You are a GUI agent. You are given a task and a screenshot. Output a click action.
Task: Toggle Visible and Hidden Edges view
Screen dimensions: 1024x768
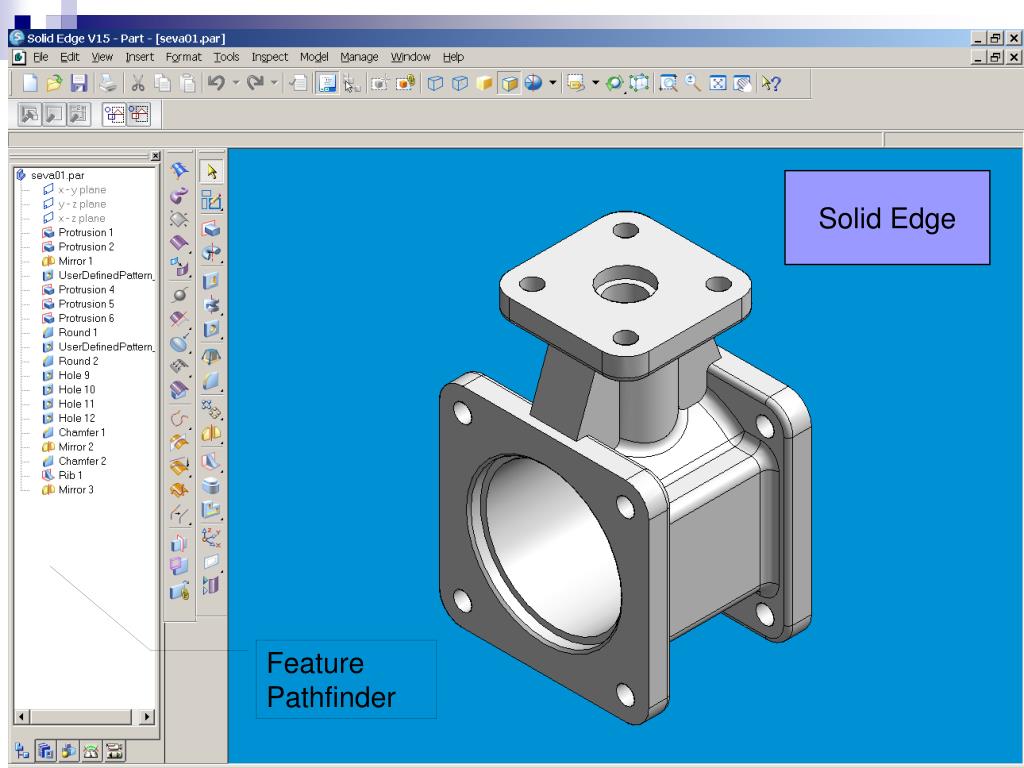pyautogui.click(x=460, y=83)
